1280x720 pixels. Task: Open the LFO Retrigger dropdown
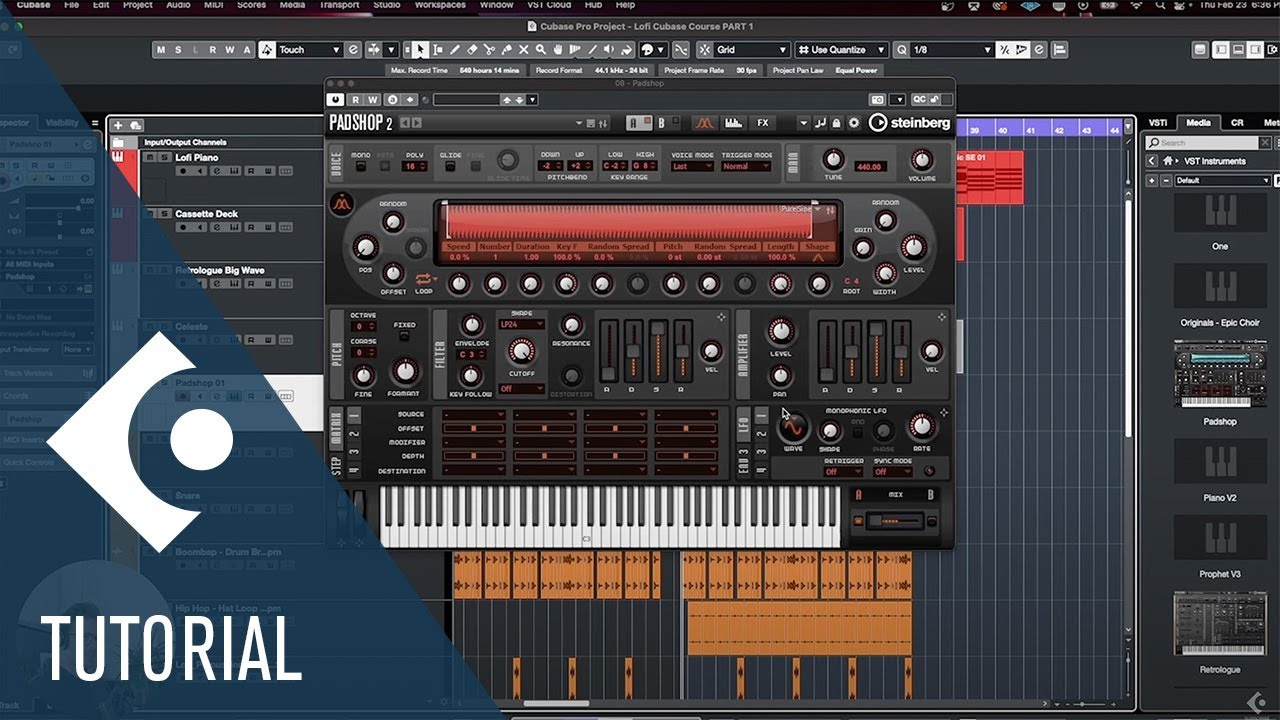843,472
